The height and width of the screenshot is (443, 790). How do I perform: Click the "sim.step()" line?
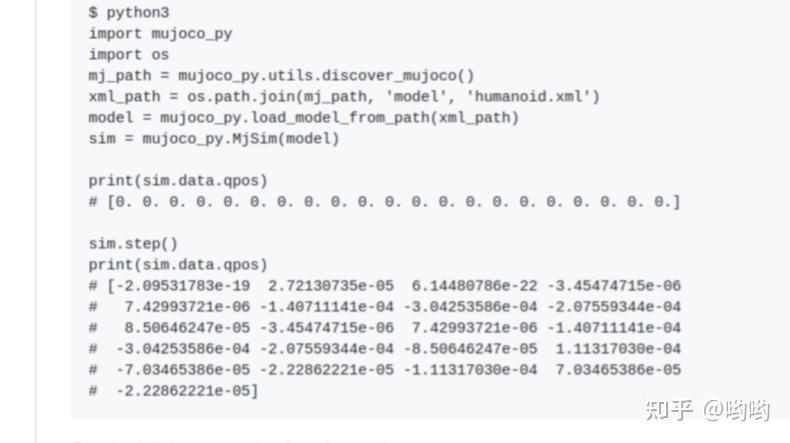[133, 244]
